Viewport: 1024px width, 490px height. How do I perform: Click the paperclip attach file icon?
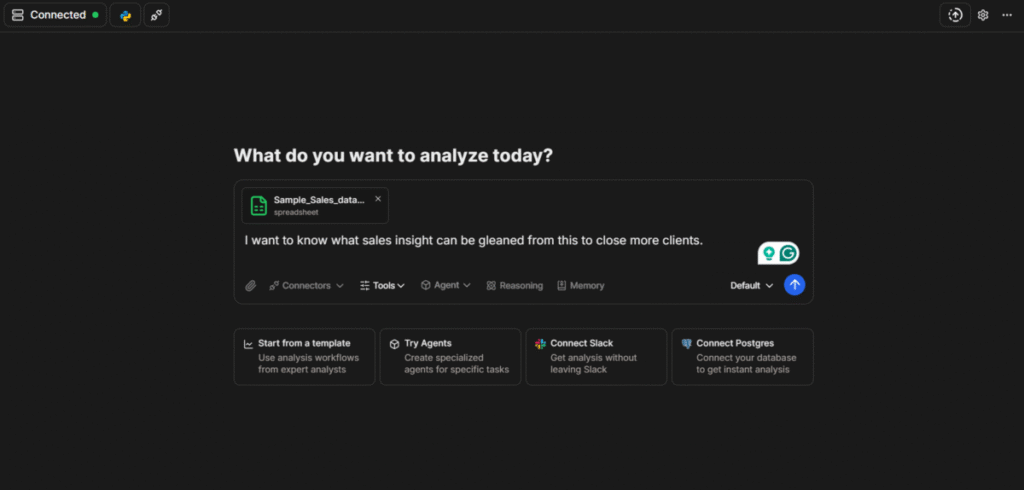[x=251, y=285]
